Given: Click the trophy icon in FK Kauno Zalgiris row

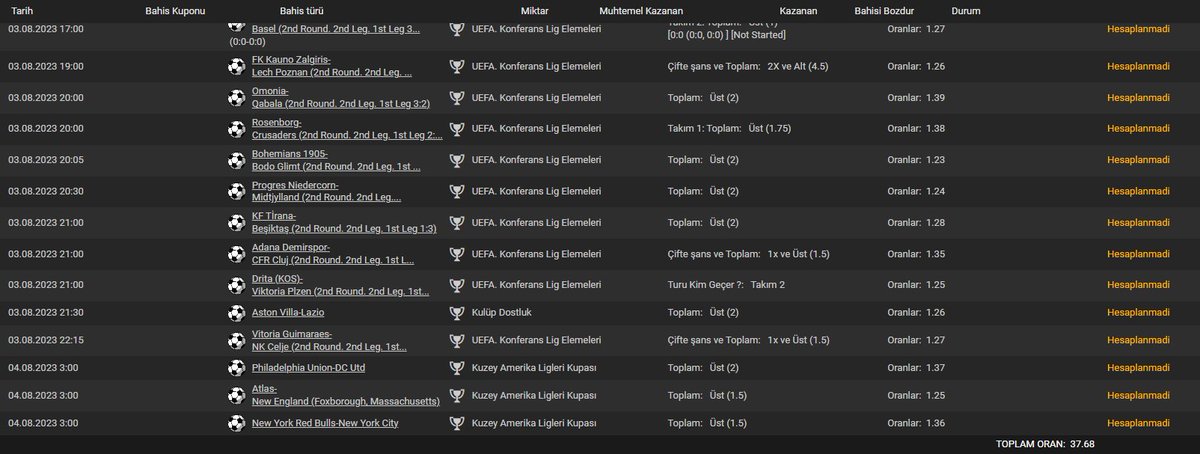Looking at the screenshot, I should click(x=457, y=67).
